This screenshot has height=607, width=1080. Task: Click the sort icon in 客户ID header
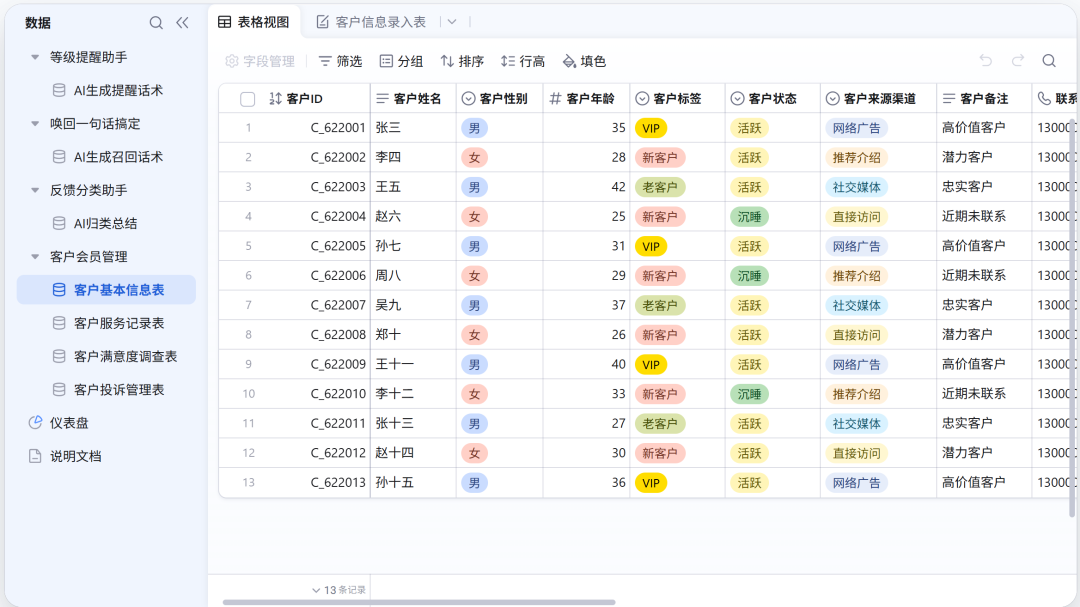pos(276,99)
